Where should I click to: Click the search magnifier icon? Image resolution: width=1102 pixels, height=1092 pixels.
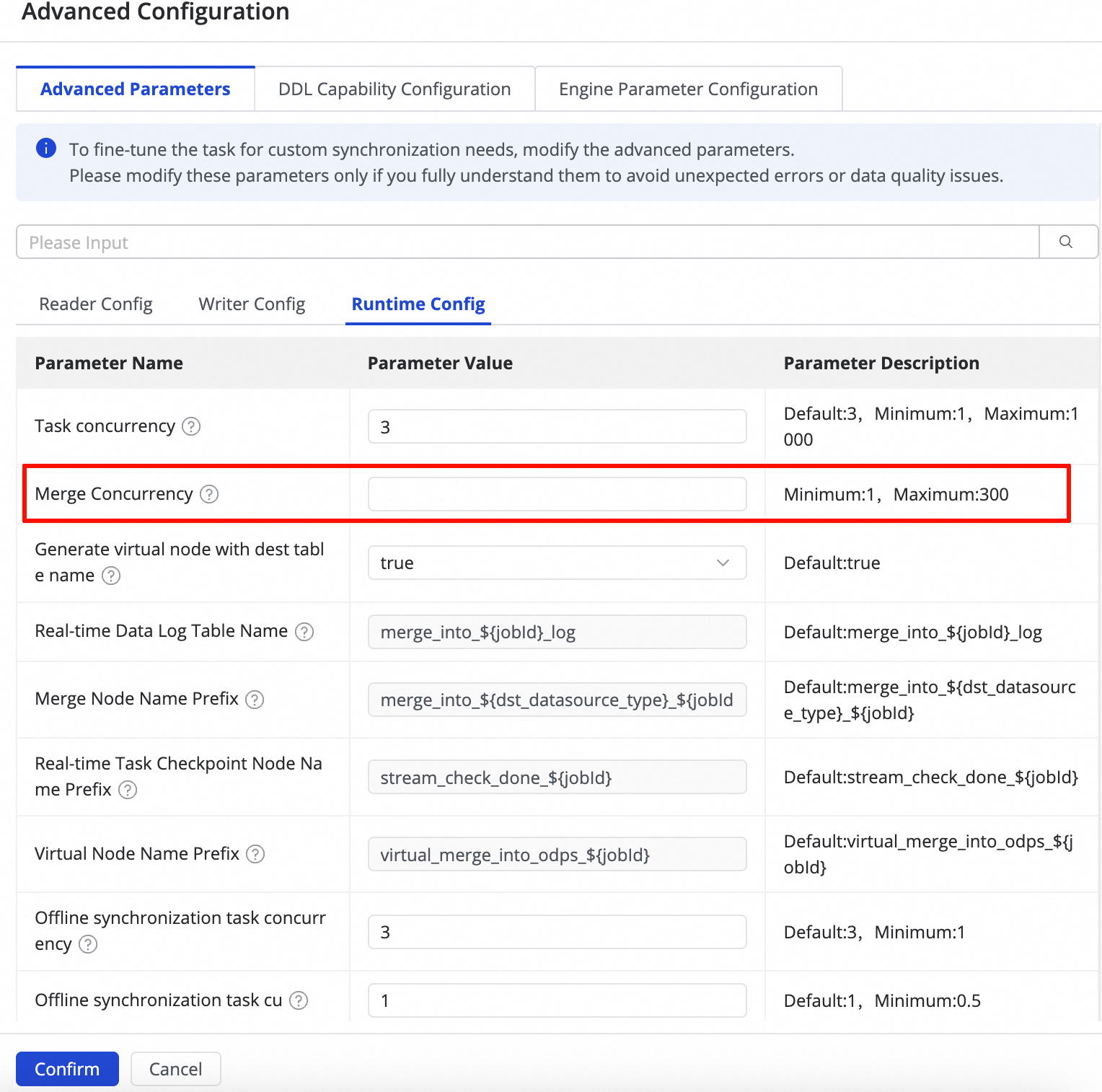[x=1066, y=242]
